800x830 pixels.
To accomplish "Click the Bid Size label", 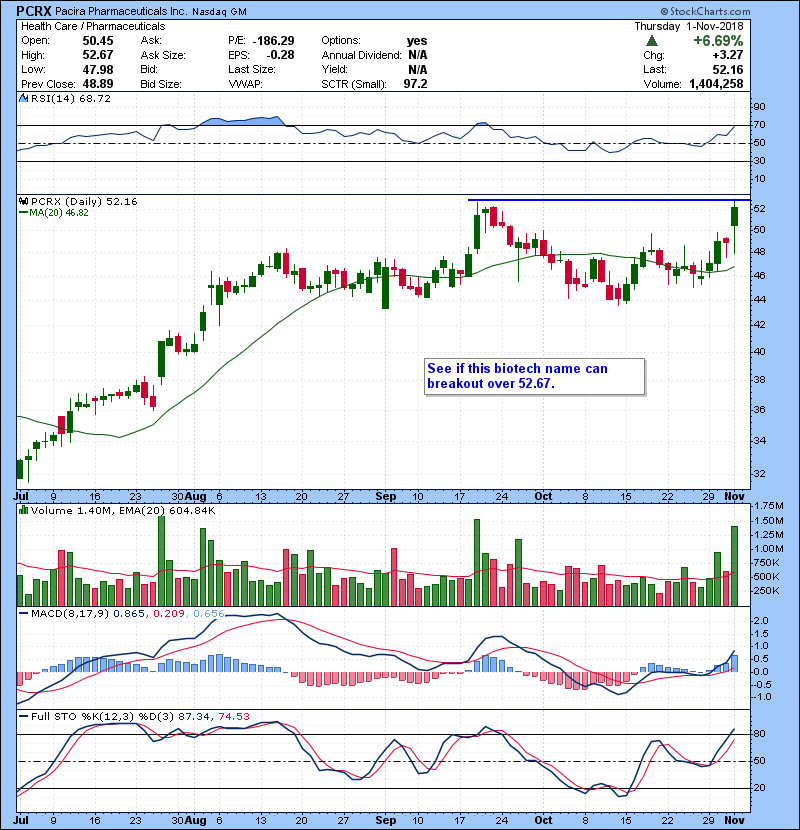I will 161,84.
